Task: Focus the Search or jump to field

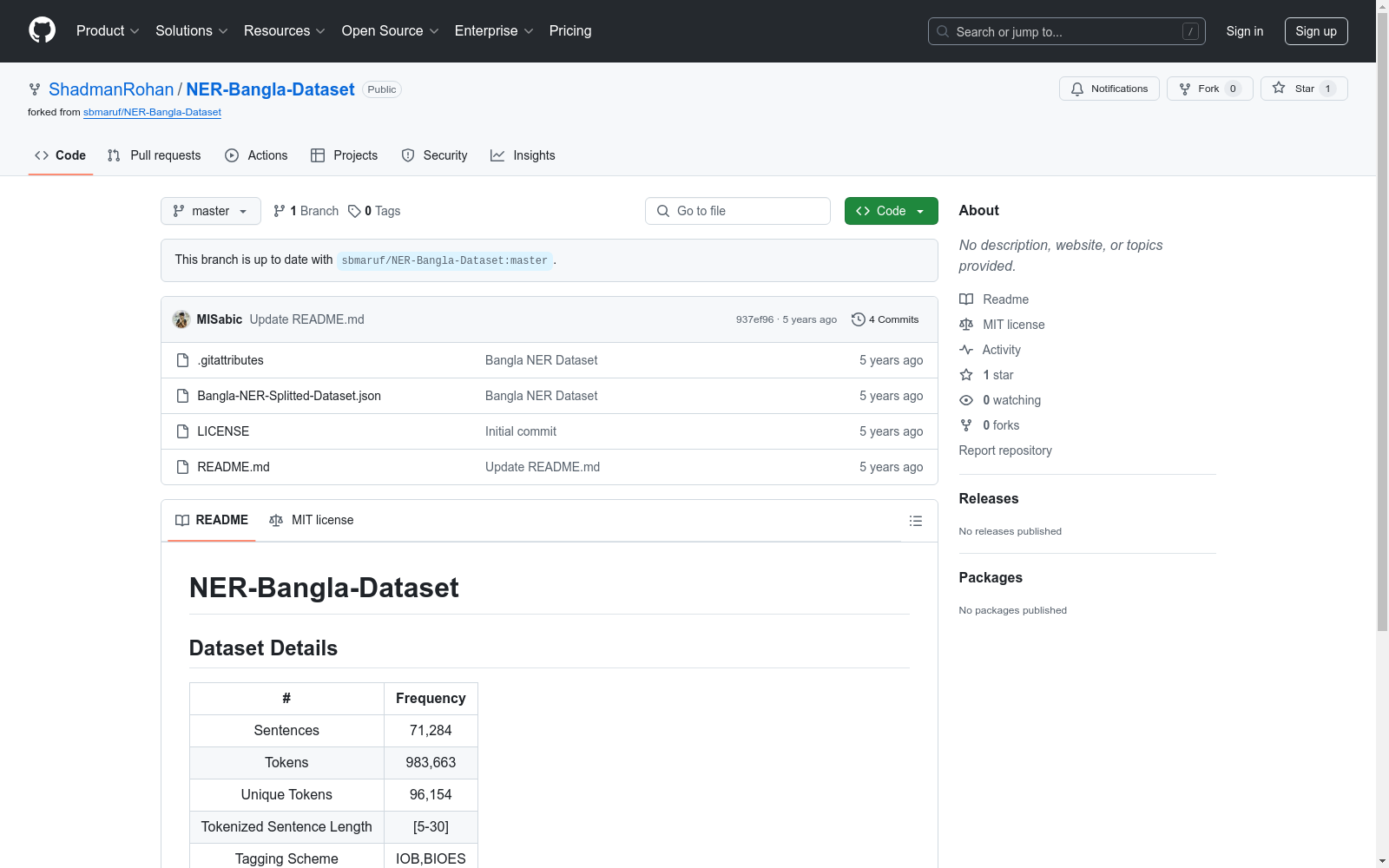Action: 1067,31
